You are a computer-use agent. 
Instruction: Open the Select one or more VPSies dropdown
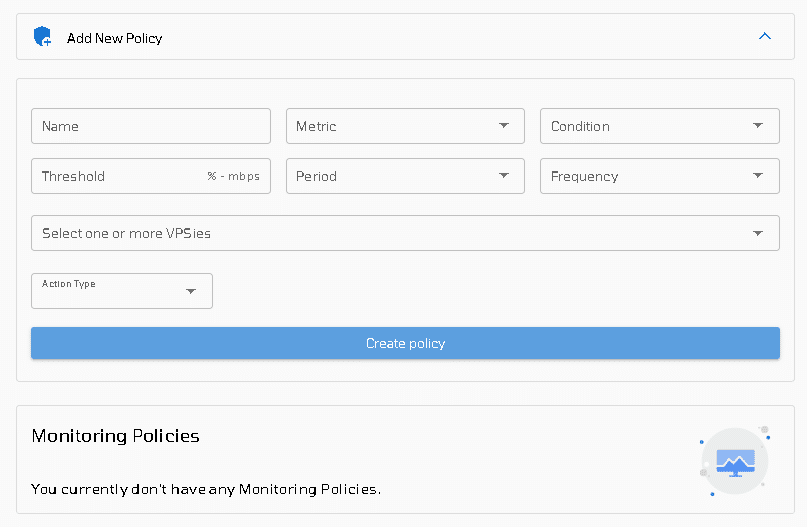pos(406,233)
